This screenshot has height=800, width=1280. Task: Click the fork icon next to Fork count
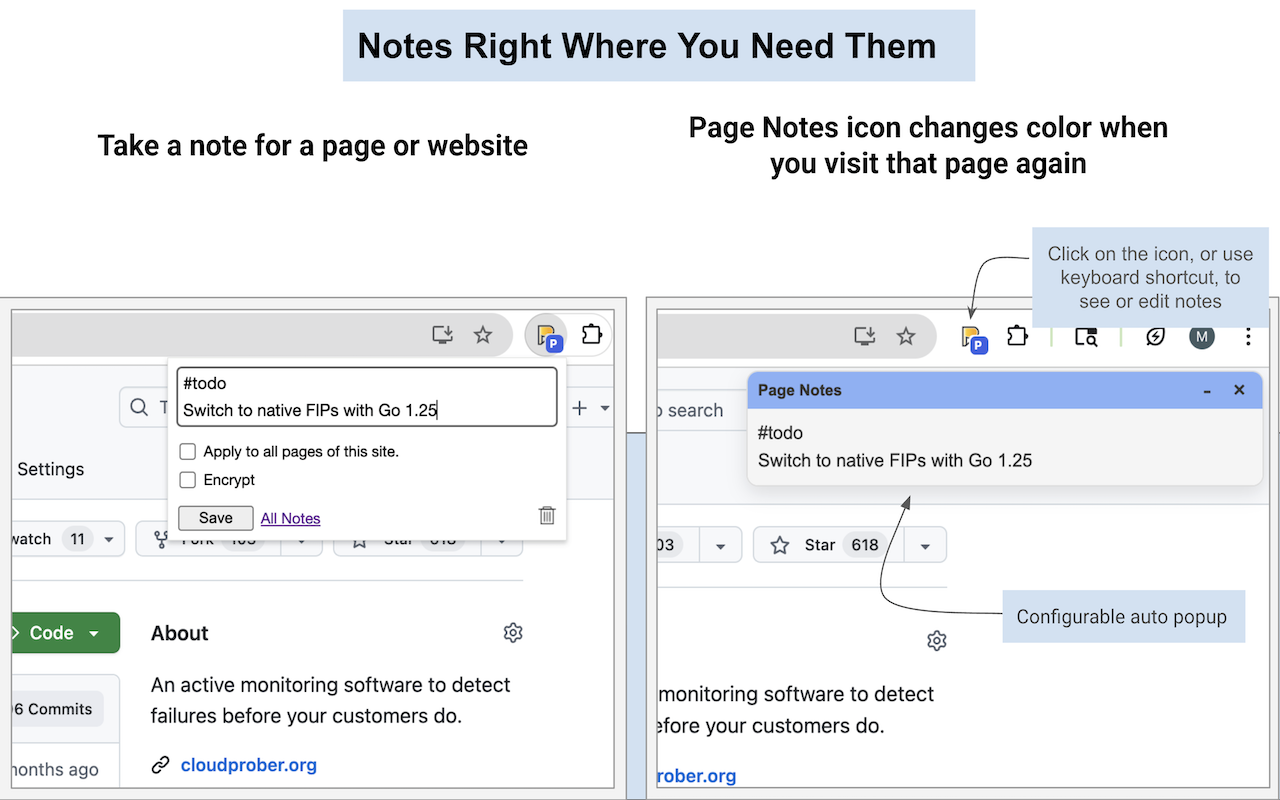pyautogui.click(x=163, y=538)
